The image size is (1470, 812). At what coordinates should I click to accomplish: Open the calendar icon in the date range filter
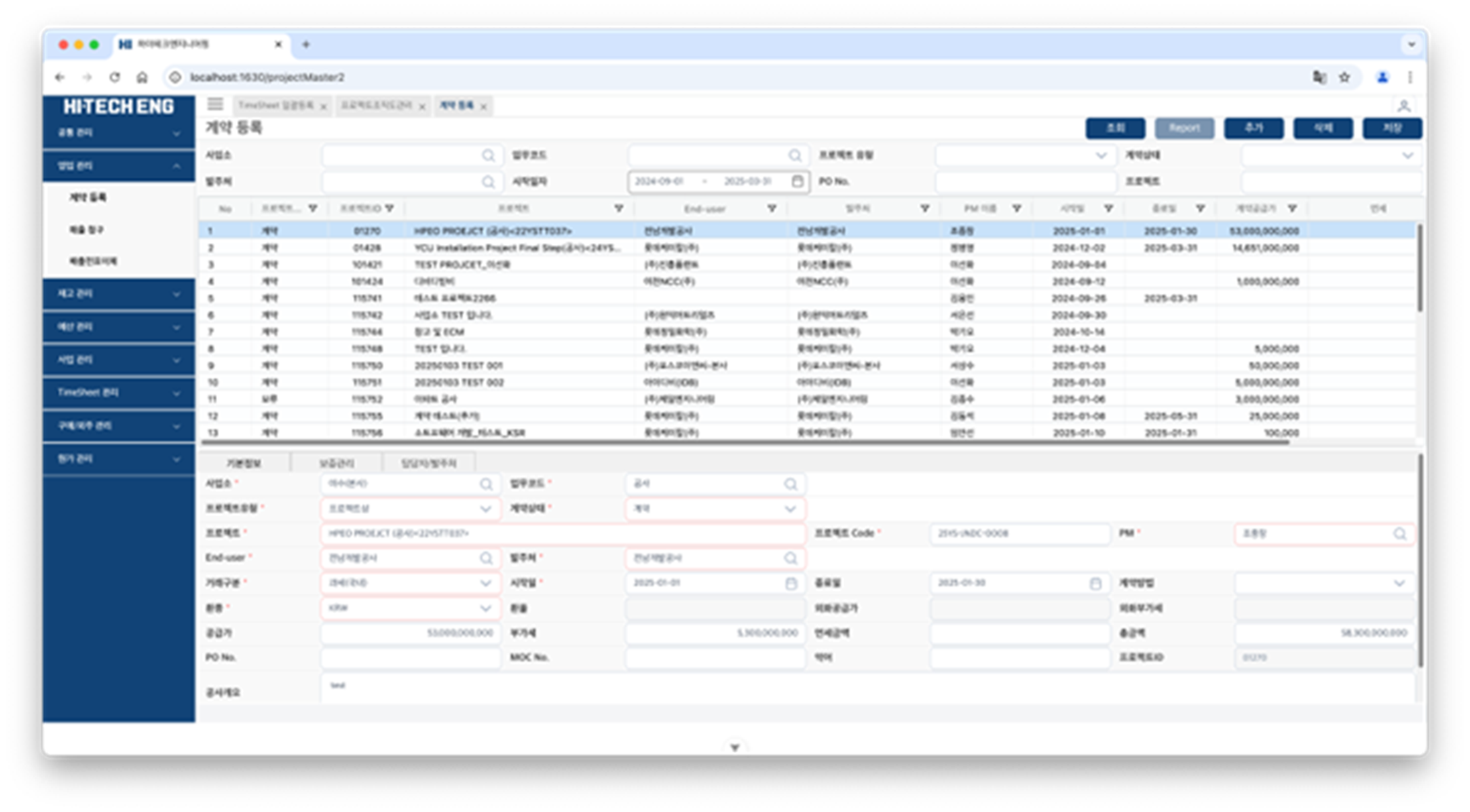click(x=797, y=181)
